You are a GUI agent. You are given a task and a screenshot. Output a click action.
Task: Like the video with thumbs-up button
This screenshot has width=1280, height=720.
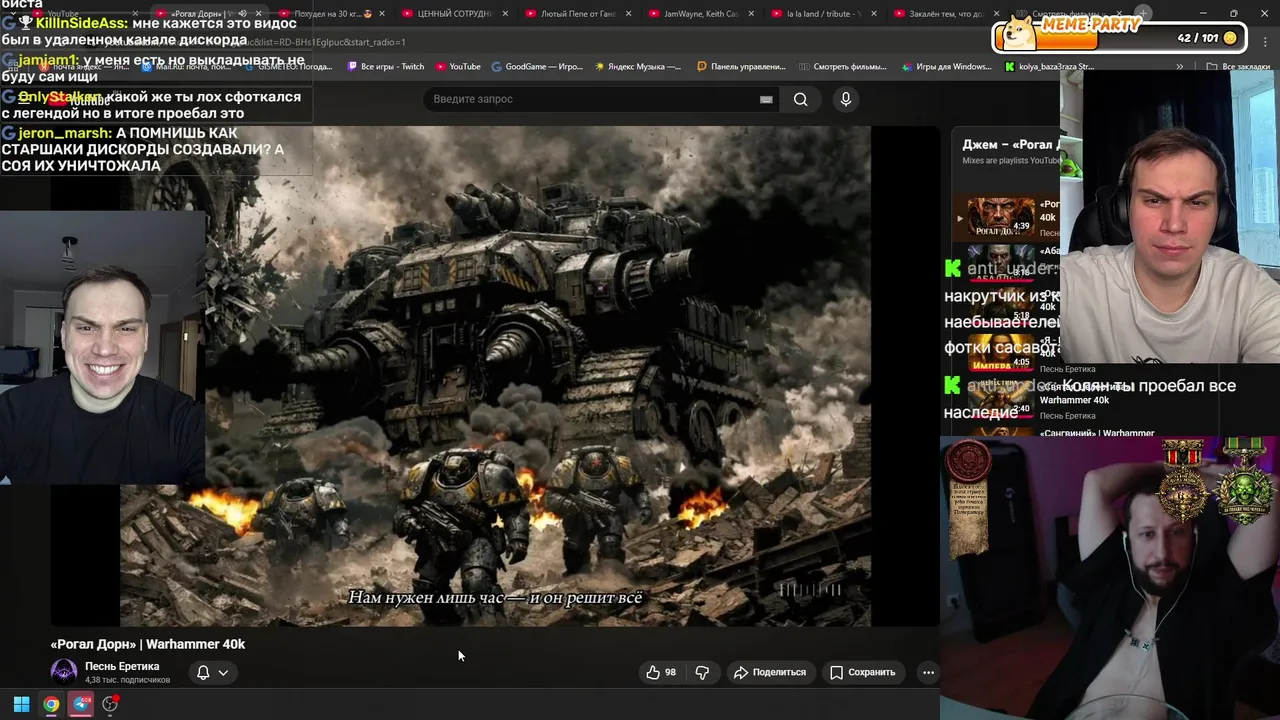pos(661,672)
